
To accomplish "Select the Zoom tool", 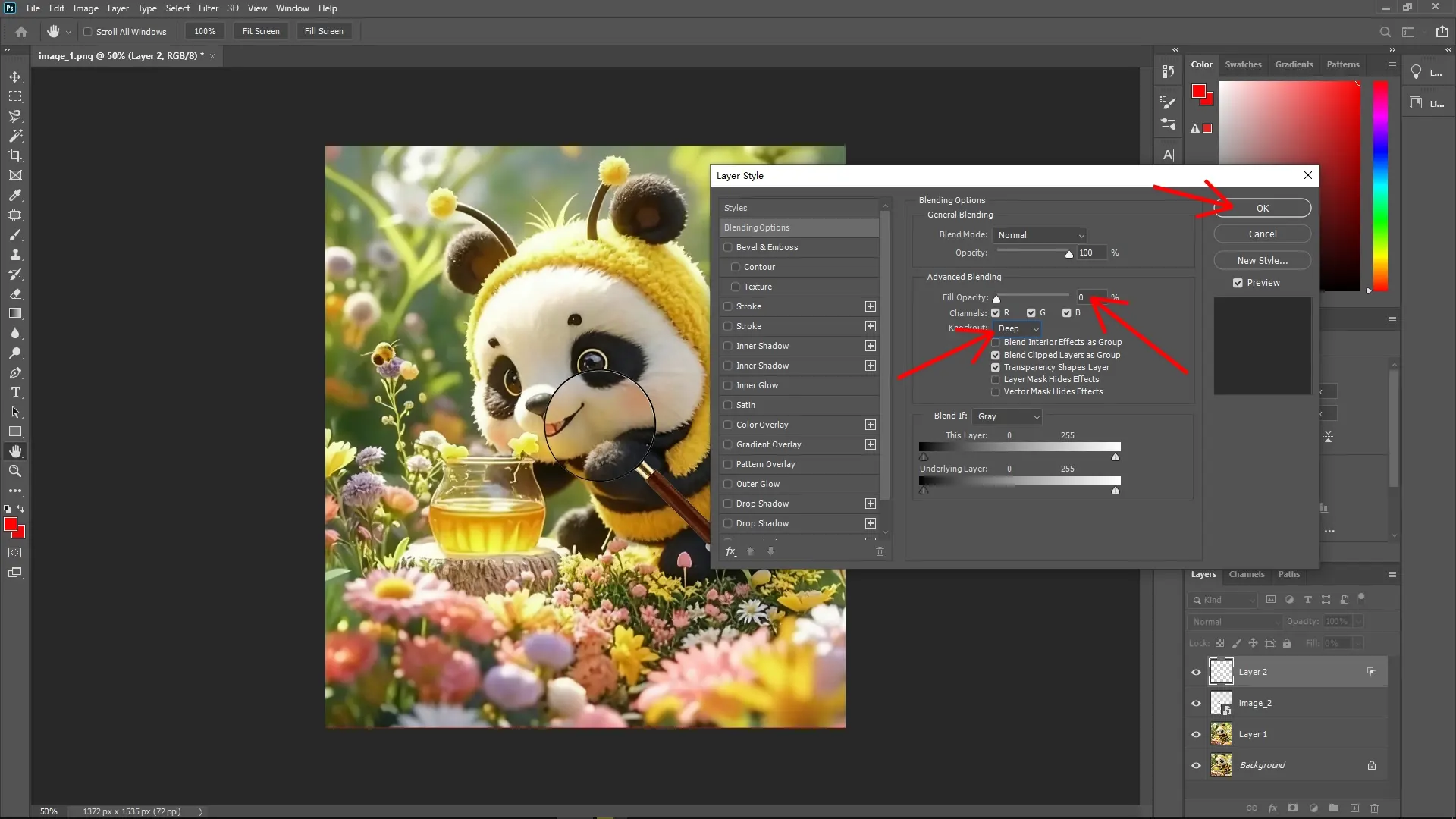I will coord(15,471).
